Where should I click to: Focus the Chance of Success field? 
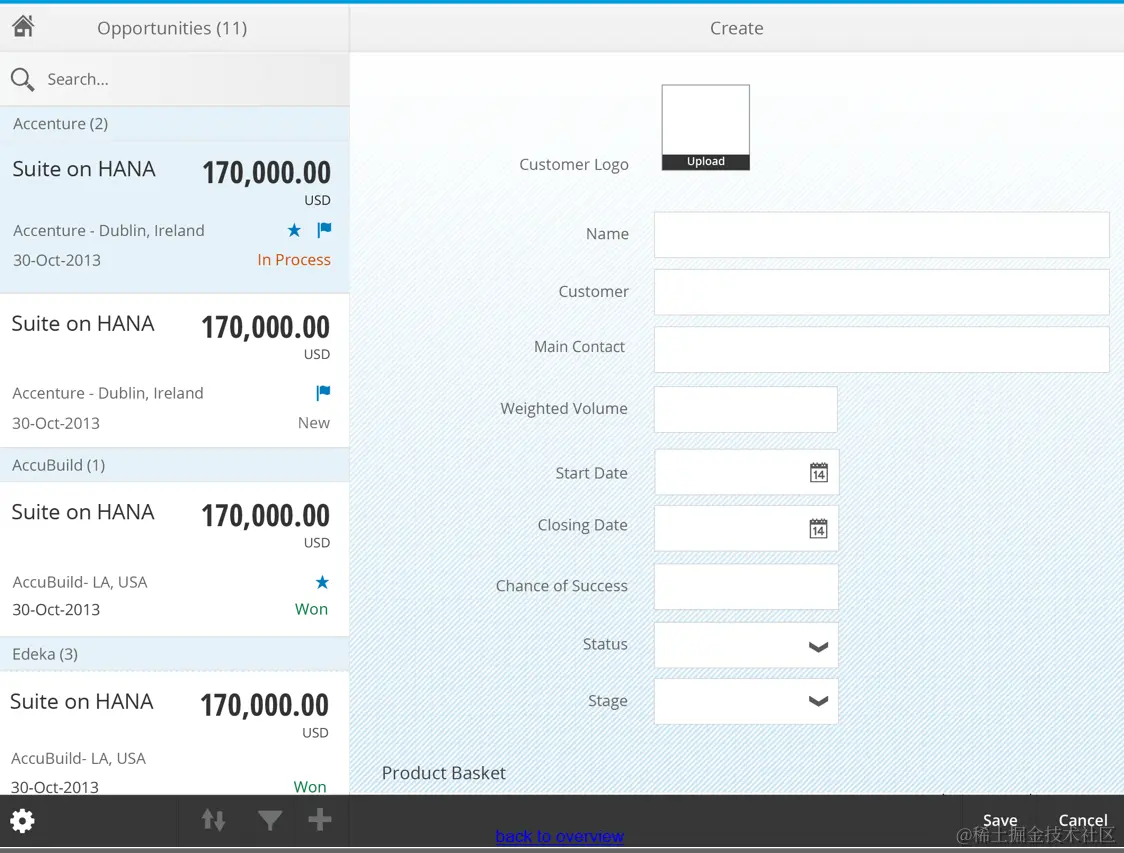(x=746, y=587)
